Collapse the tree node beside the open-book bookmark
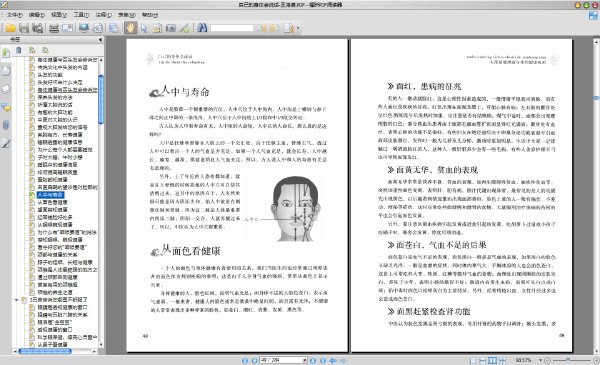 click(x=17, y=300)
